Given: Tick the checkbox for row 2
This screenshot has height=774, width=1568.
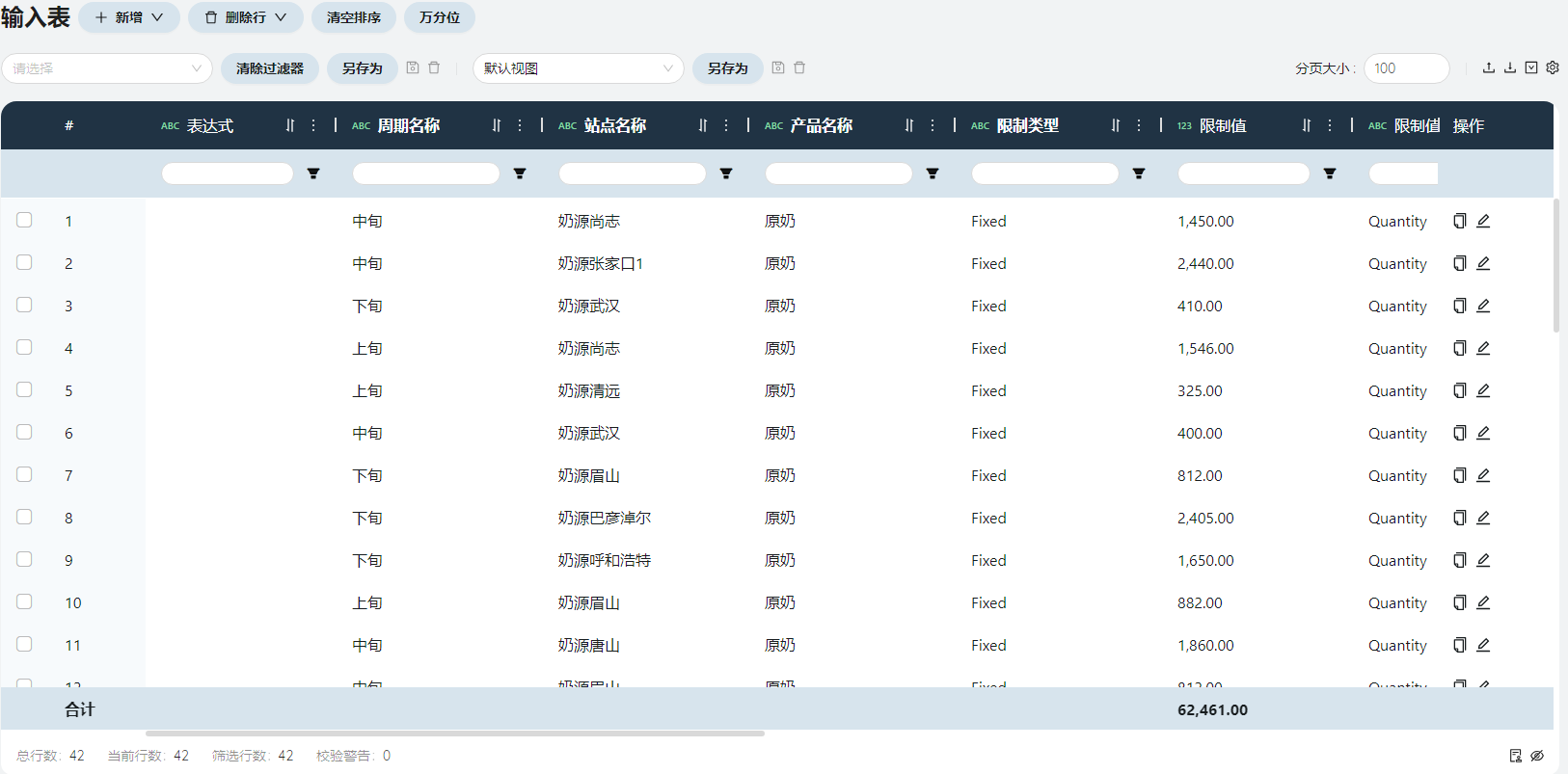Looking at the screenshot, I should 24,262.
